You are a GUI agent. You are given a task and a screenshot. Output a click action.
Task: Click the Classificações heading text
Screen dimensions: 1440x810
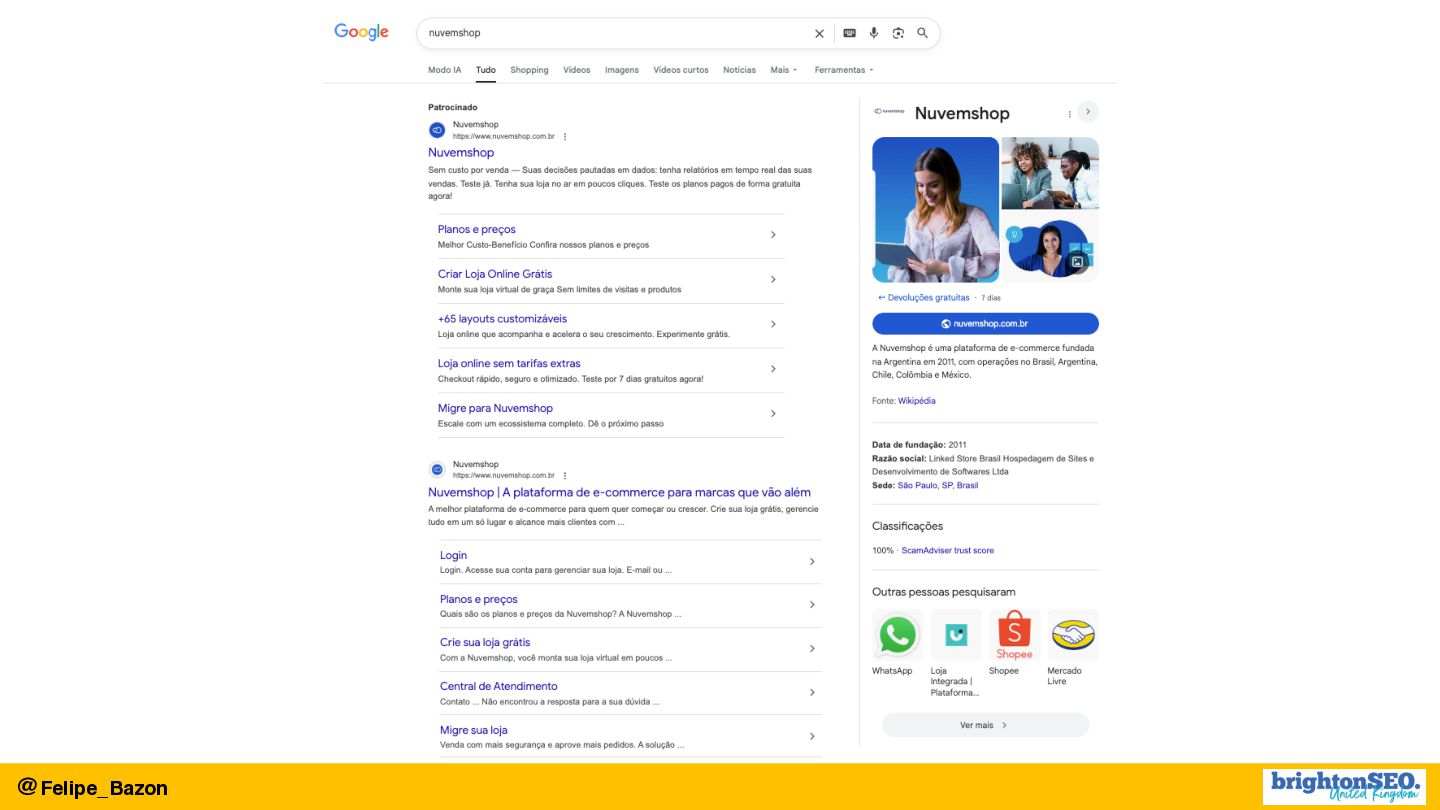pos(907,526)
